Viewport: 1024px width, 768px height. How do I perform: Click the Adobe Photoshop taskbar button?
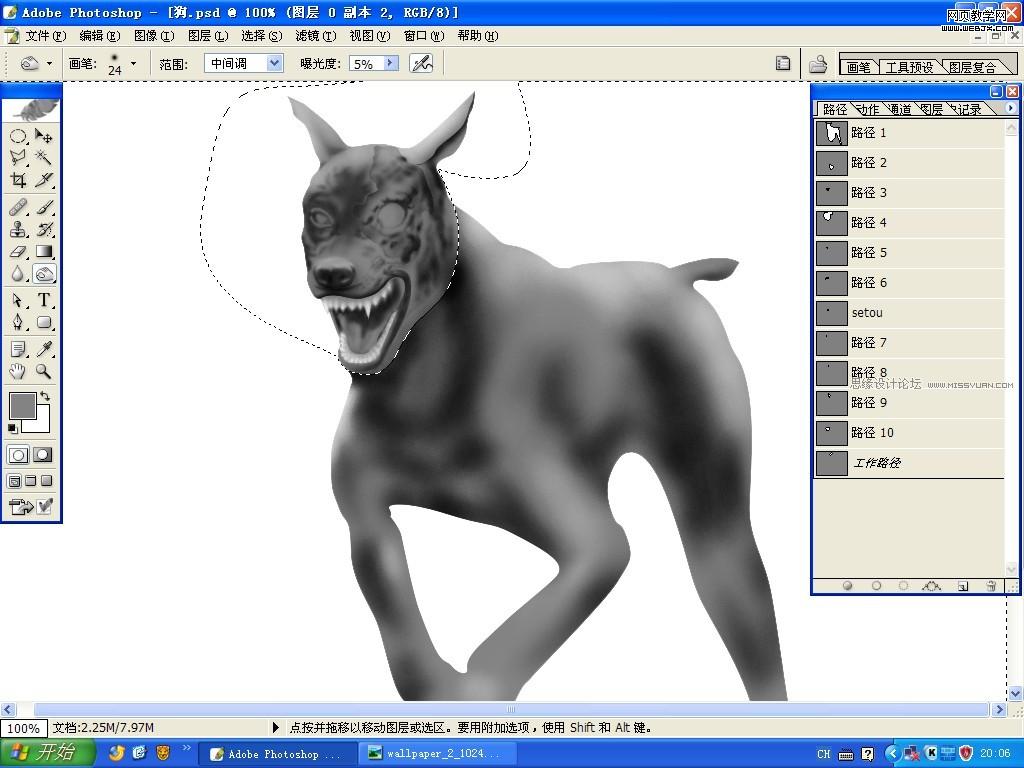(277, 754)
